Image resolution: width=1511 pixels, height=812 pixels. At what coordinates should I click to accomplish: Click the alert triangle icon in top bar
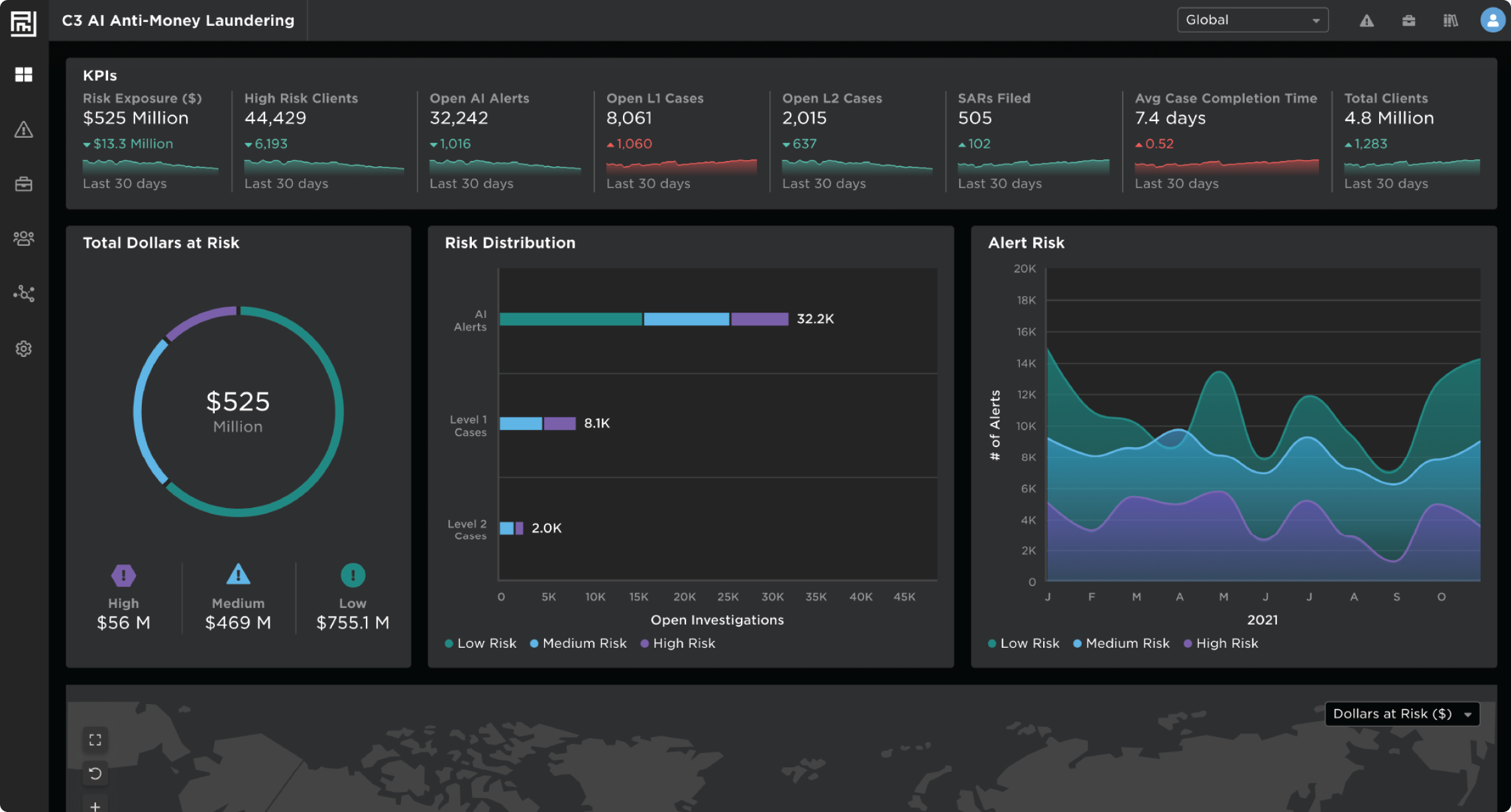(x=1367, y=21)
